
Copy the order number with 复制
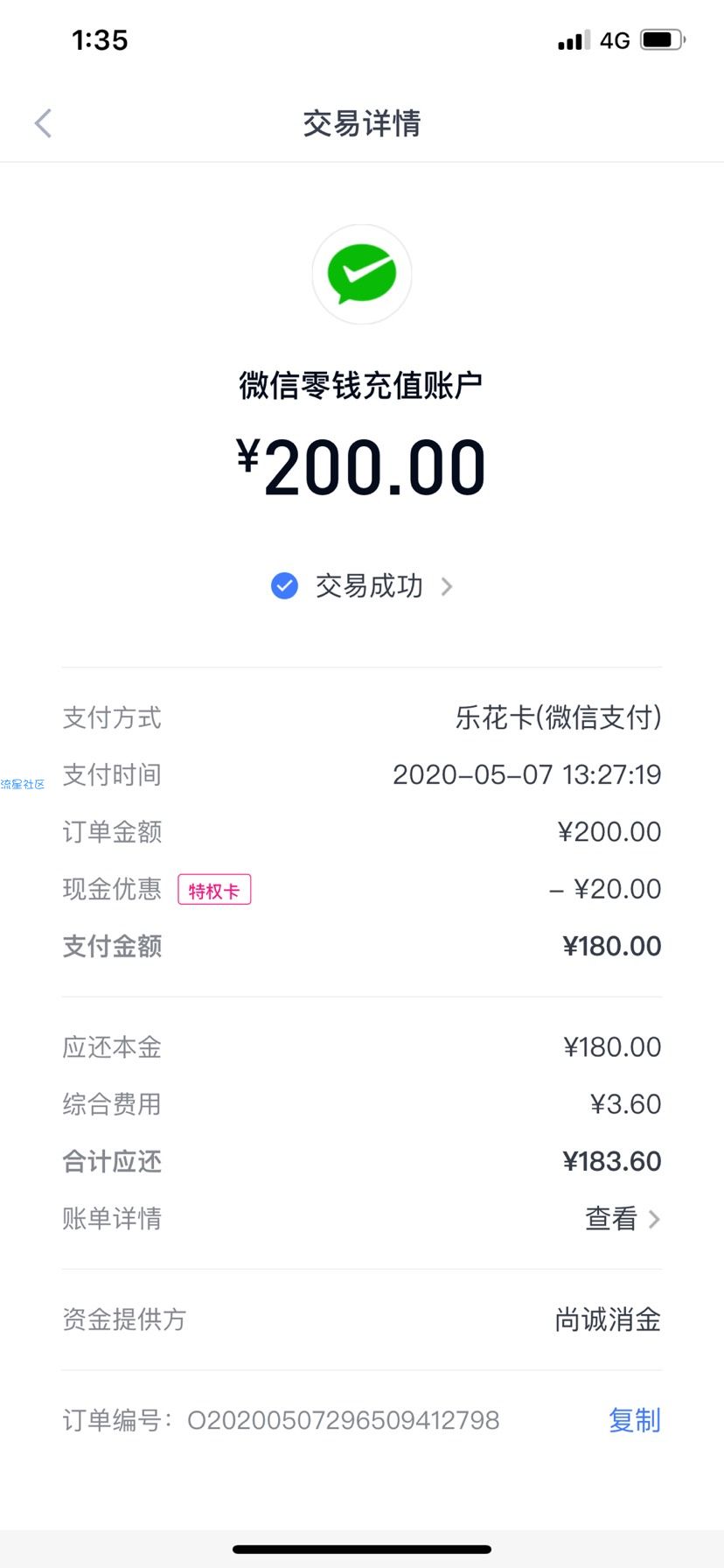pos(635,1419)
